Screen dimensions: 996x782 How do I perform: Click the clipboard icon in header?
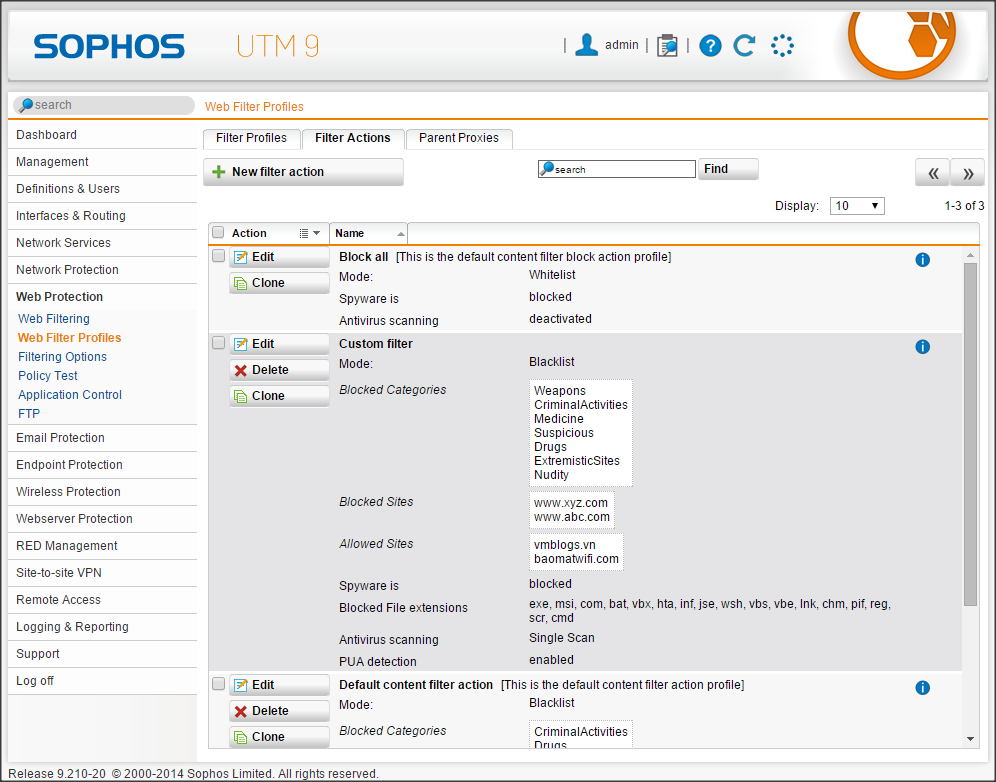tap(667, 45)
